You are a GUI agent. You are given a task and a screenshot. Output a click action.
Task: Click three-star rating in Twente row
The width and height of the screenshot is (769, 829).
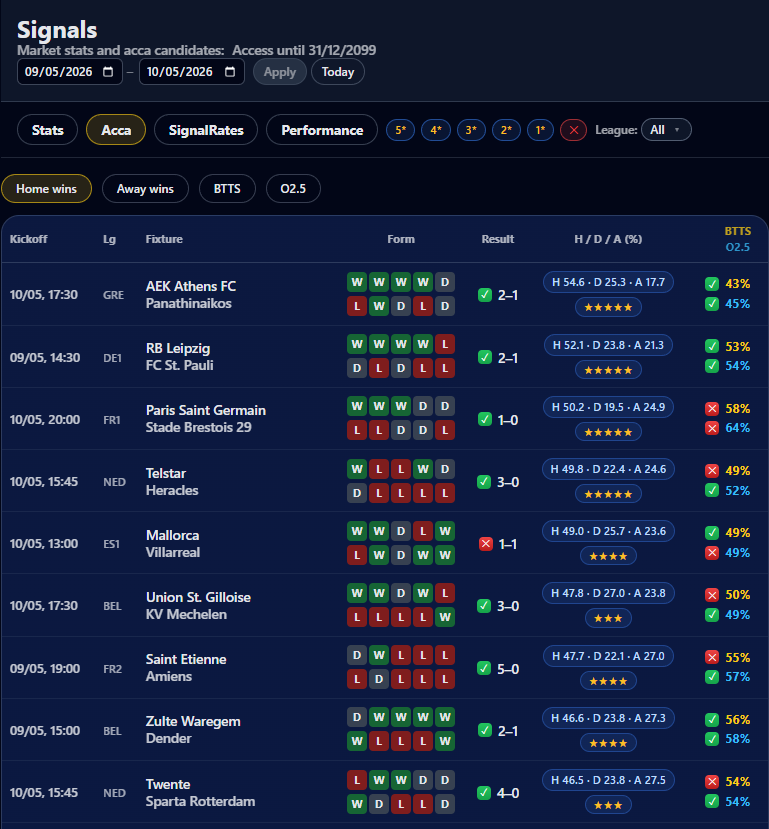click(608, 805)
